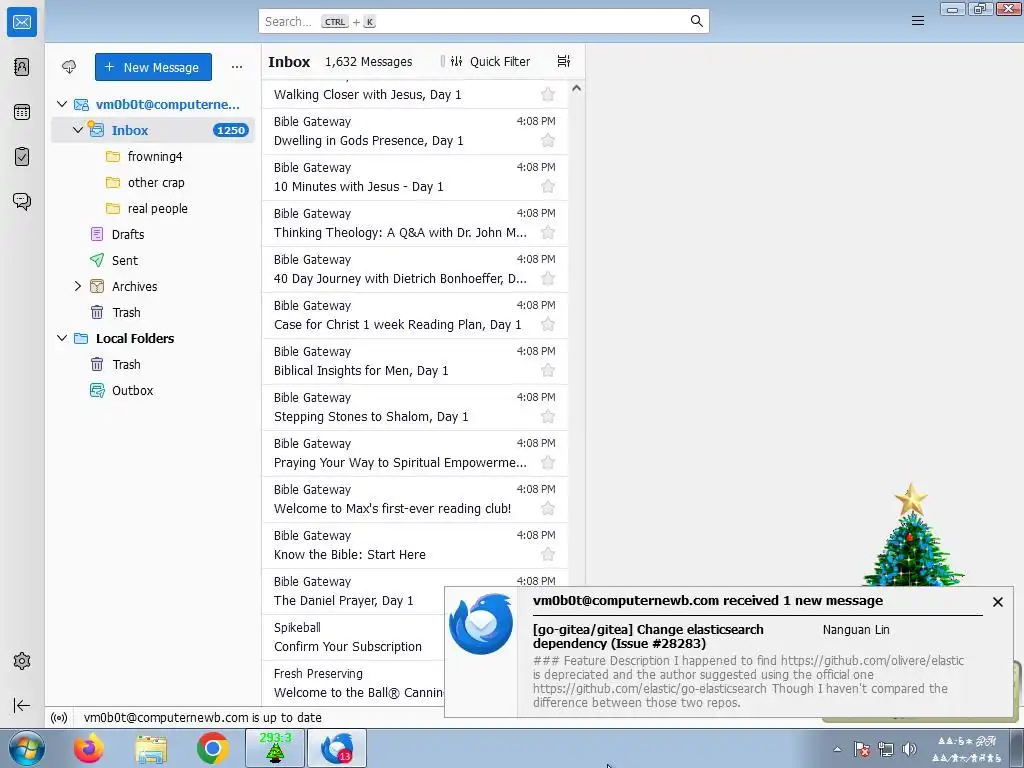Star the Dwelling in Gods Presence message

548,140
